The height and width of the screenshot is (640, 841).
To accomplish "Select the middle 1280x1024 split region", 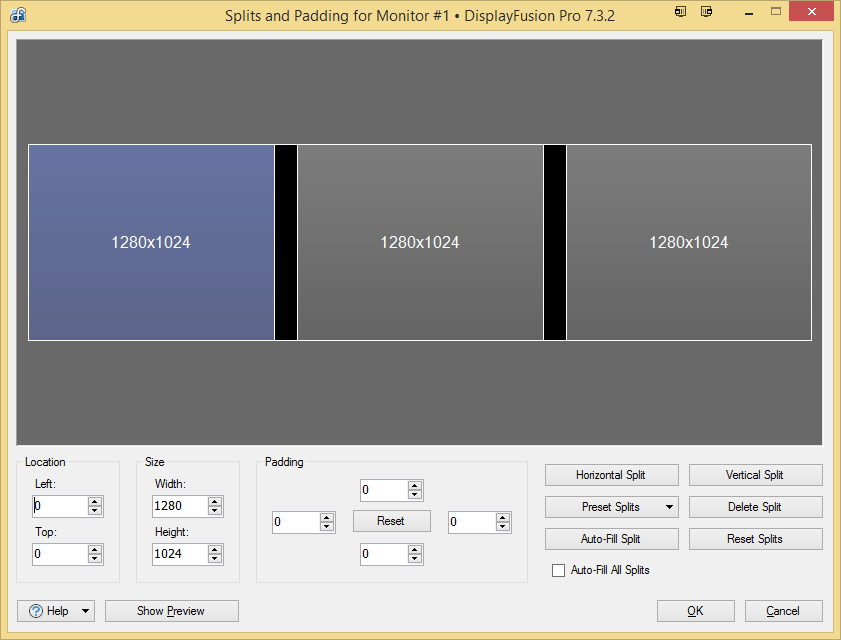I will (420, 242).
